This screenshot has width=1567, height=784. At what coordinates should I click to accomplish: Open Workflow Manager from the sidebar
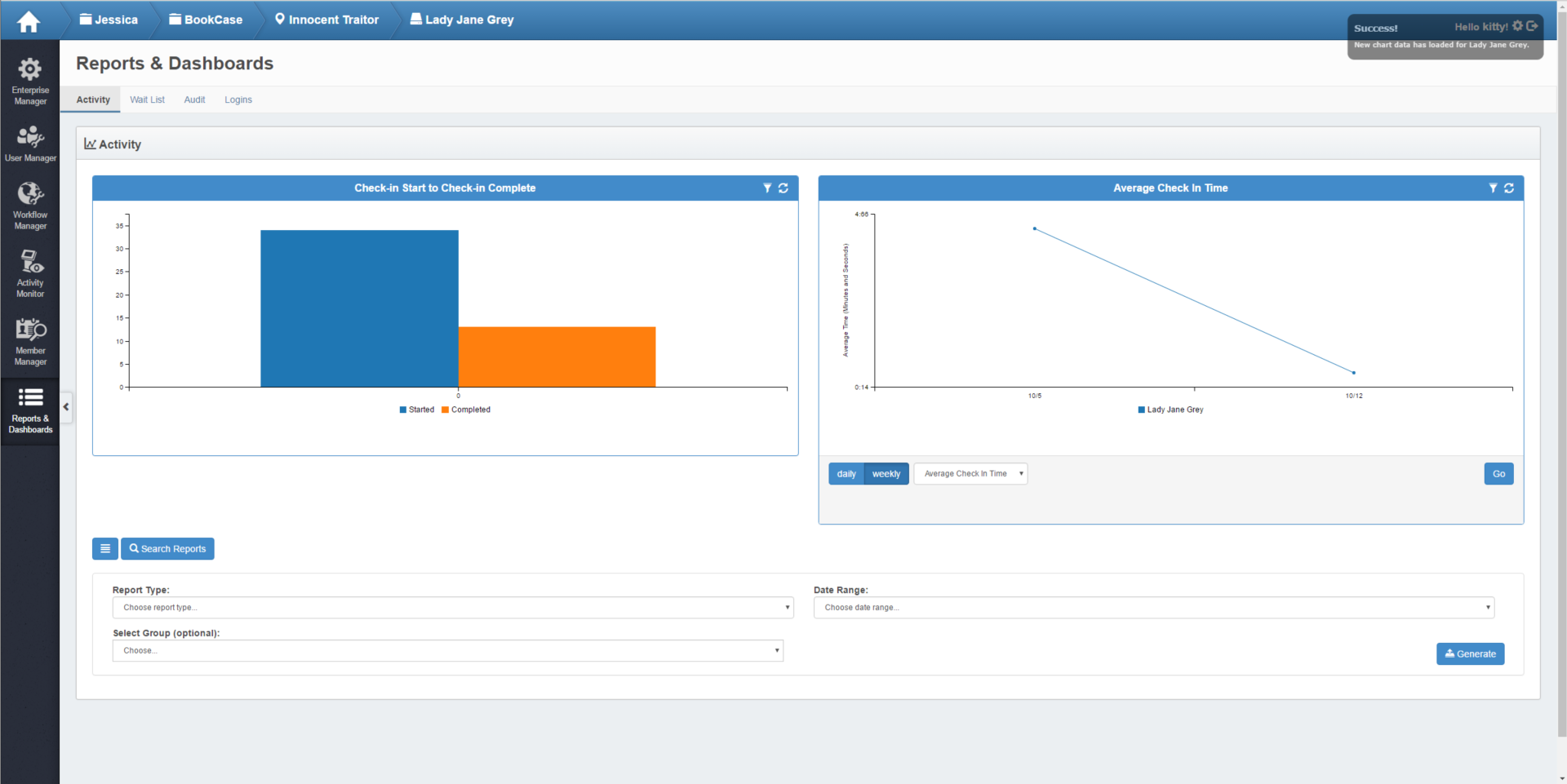30,206
